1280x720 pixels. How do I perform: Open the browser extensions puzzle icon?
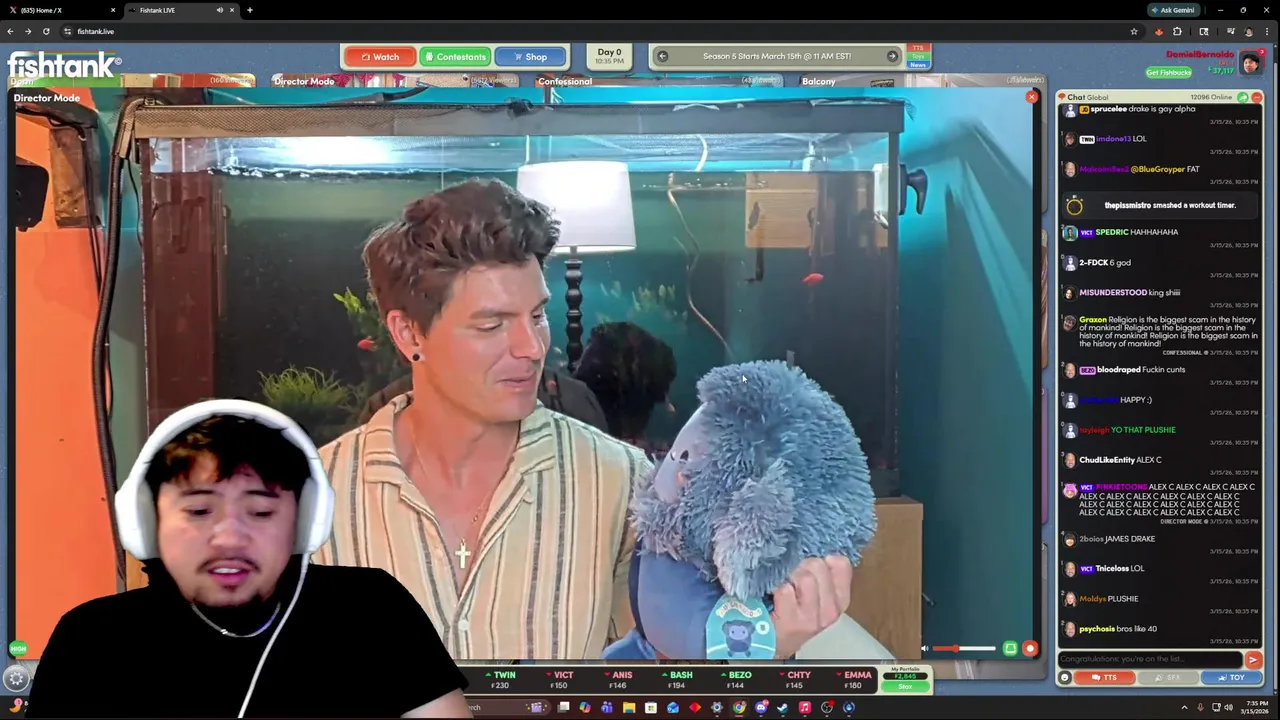pyautogui.click(x=1177, y=31)
